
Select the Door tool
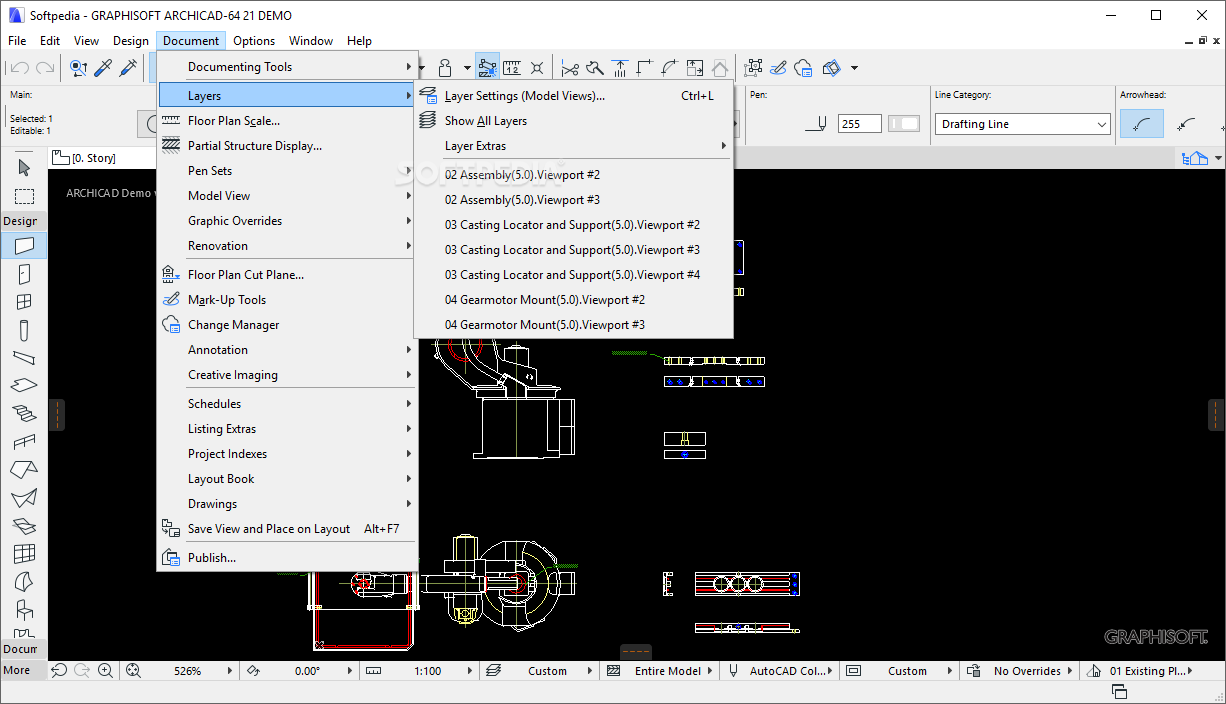pos(24,273)
